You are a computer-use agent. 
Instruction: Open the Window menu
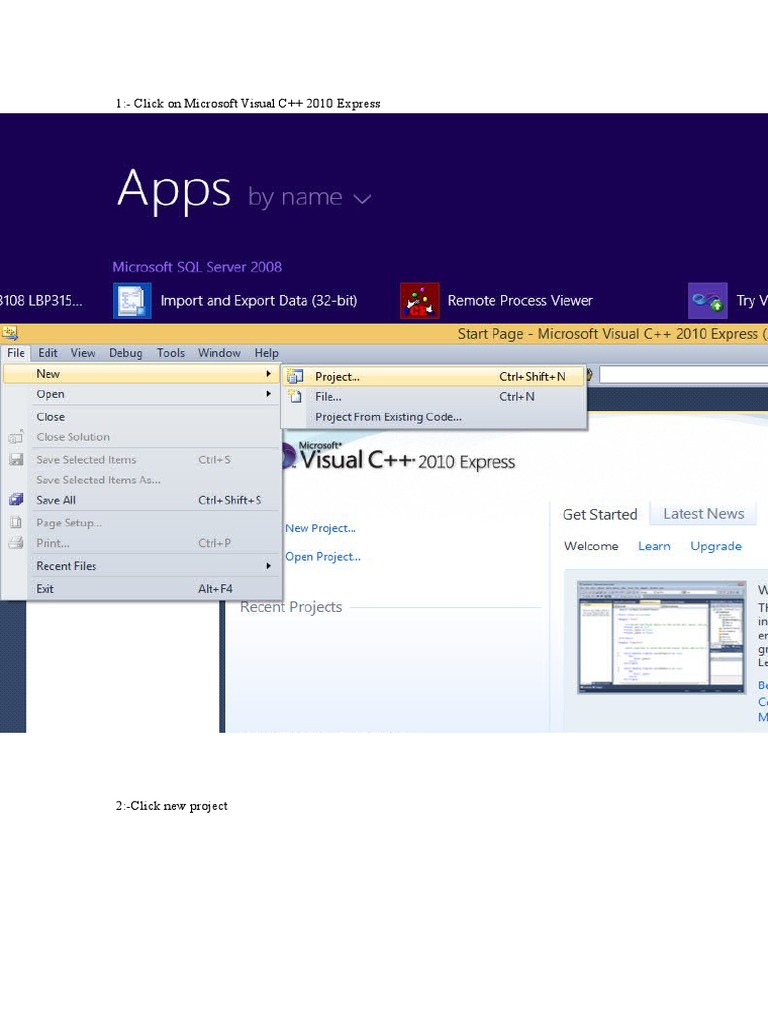219,353
